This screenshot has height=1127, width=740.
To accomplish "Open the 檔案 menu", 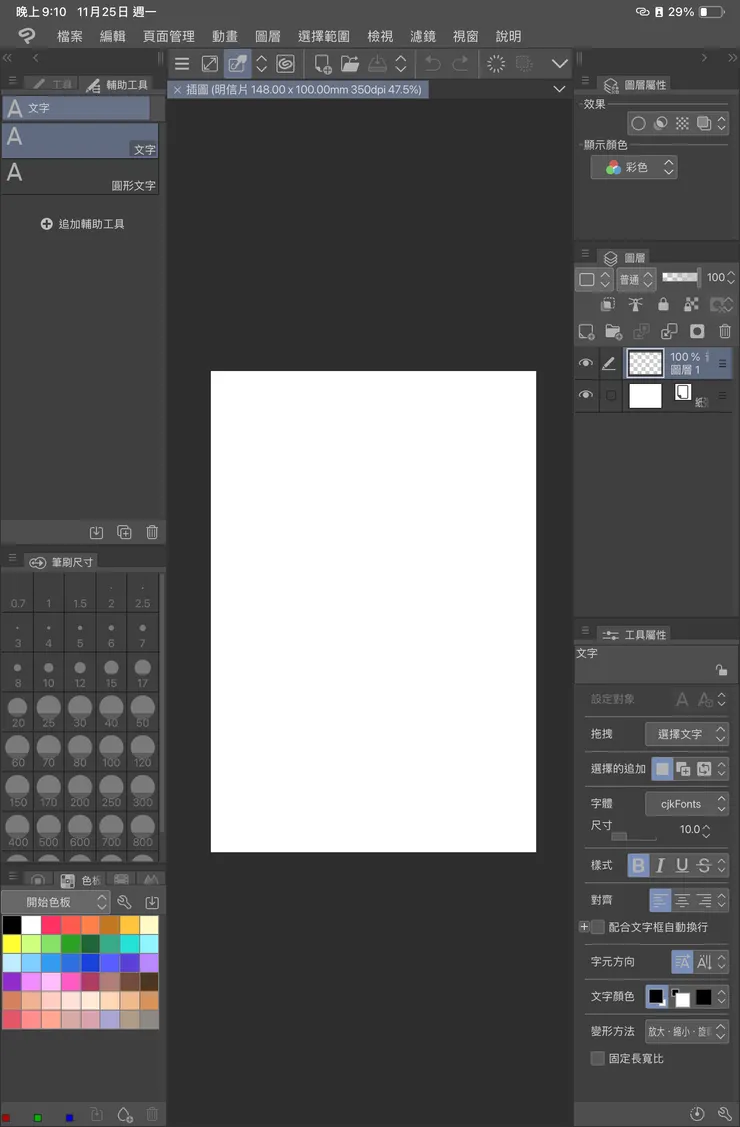I will click(x=70, y=36).
